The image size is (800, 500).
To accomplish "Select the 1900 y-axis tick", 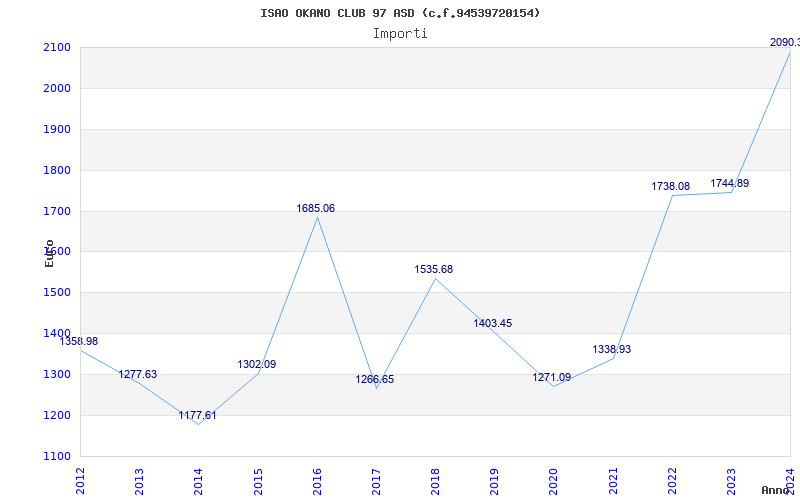I will tap(58, 129).
